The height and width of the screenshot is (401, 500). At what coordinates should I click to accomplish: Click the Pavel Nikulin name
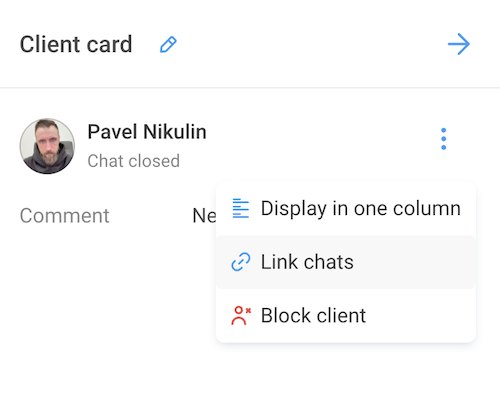coord(147,132)
